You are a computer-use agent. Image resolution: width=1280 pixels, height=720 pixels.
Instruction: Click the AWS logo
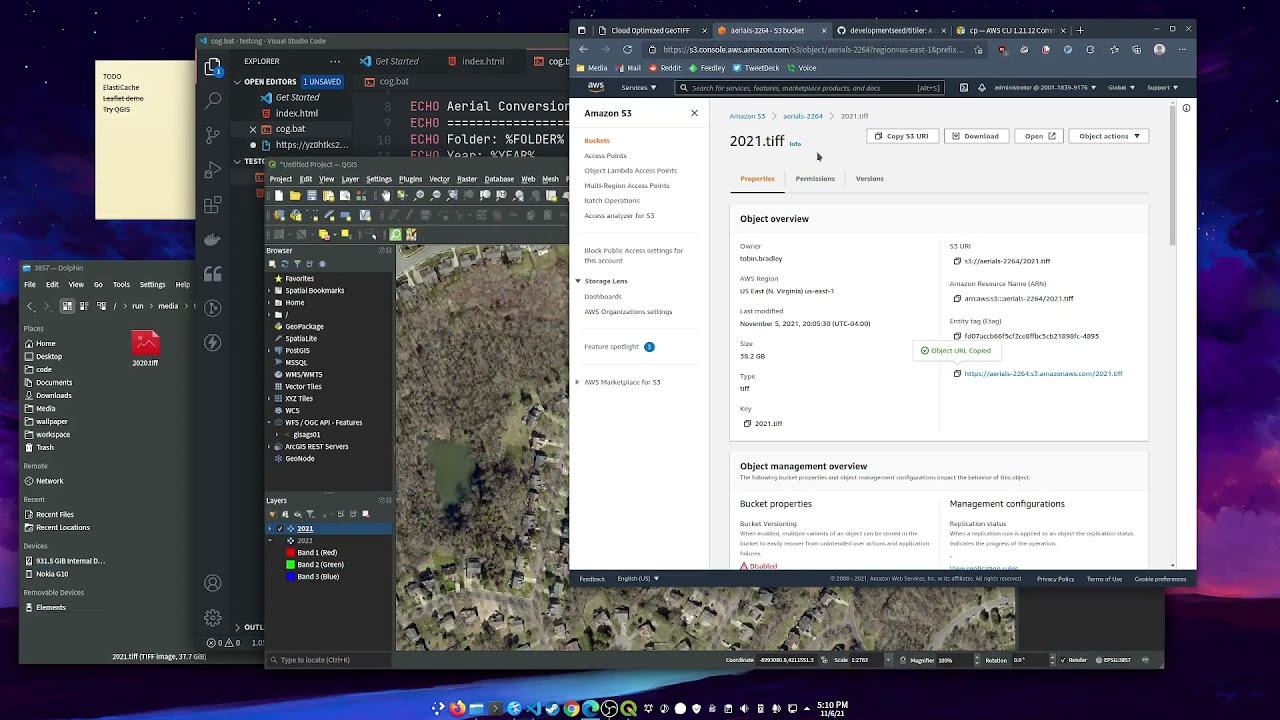point(596,88)
